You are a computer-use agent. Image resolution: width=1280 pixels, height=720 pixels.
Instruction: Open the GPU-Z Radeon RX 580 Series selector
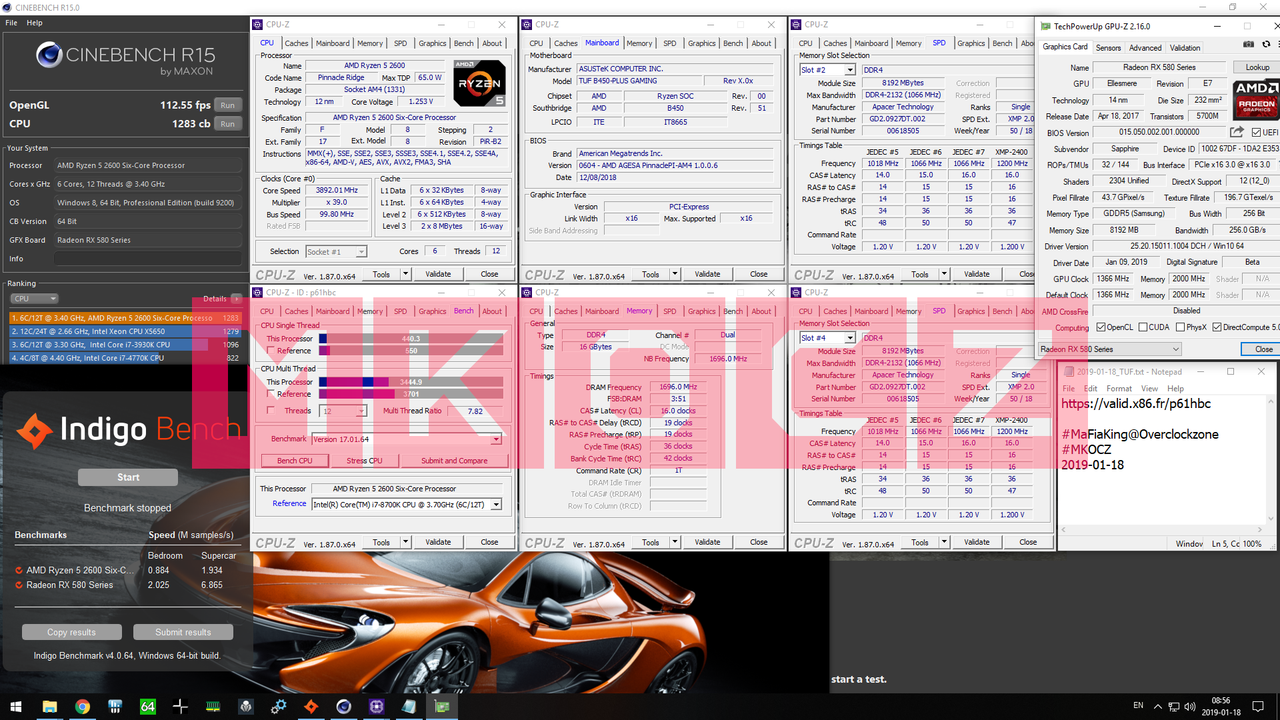pos(1110,349)
